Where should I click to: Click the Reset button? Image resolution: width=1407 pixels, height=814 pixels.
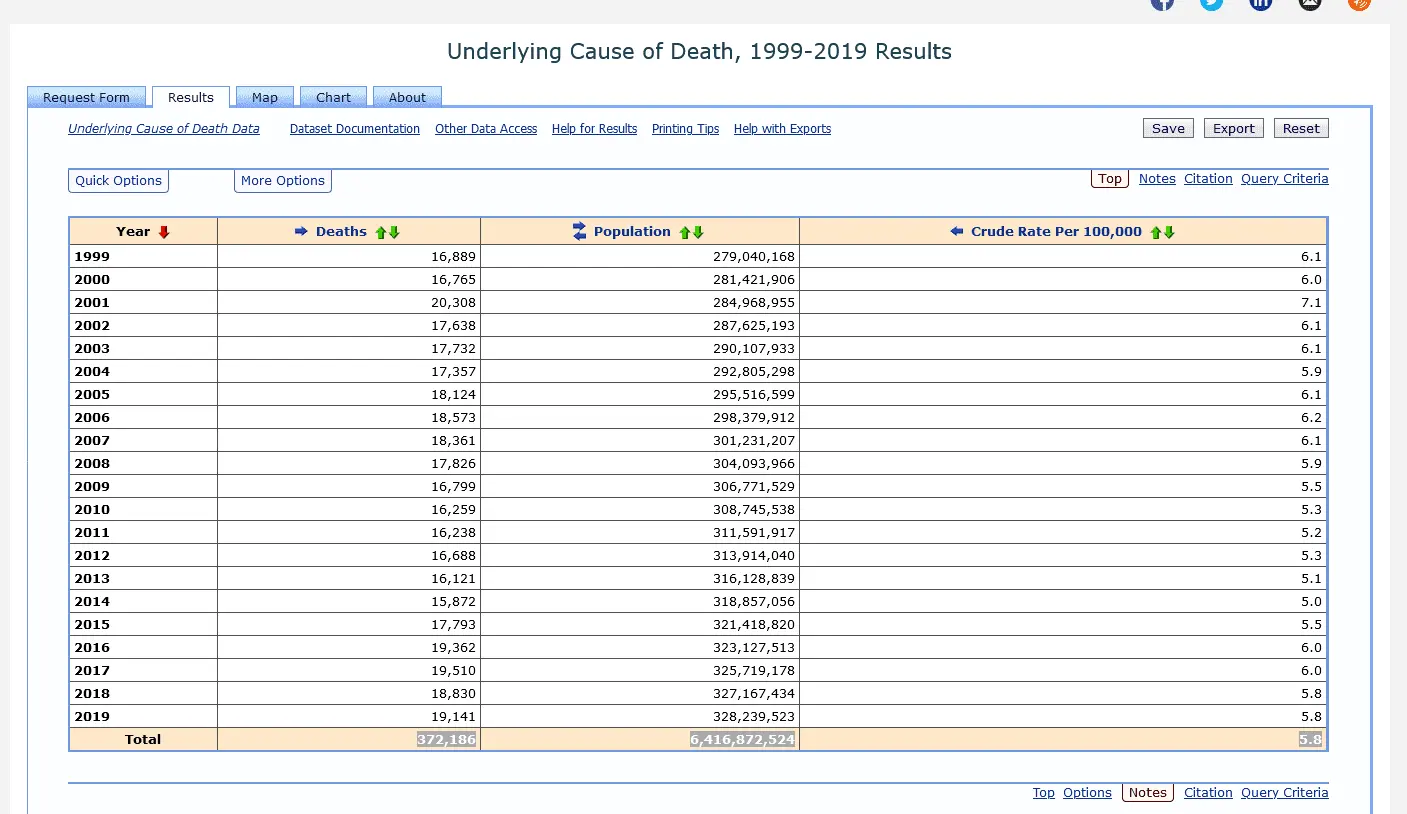[x=1301, y=128]
